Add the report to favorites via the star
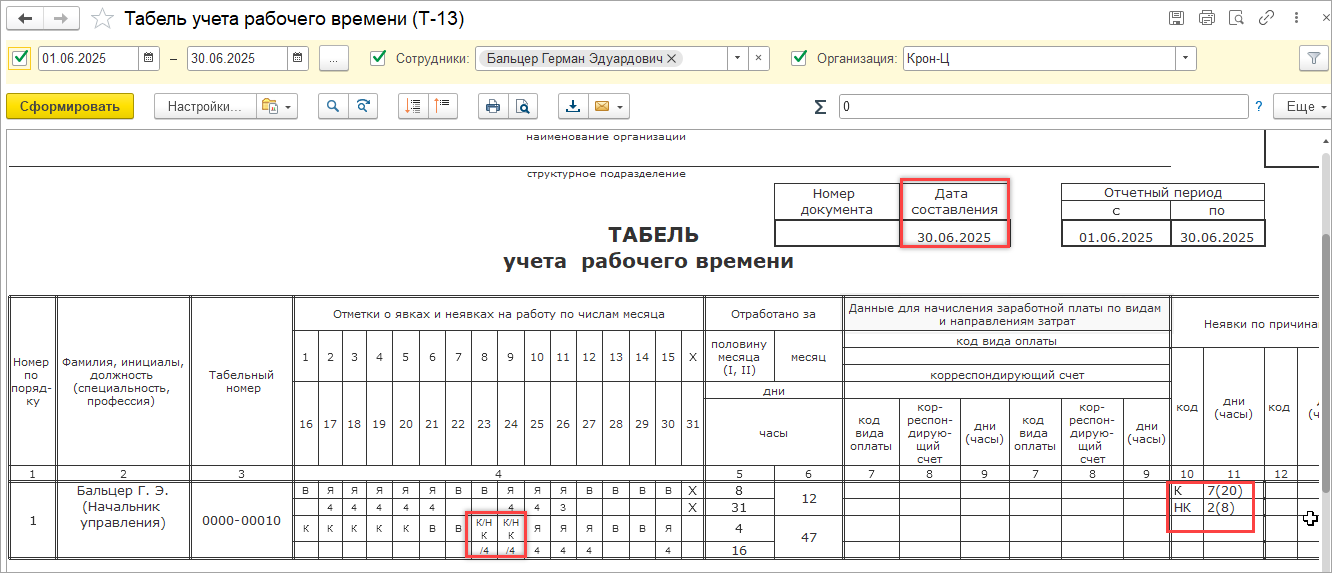This screenshot has height=573, width=1332. coord(101,19)
